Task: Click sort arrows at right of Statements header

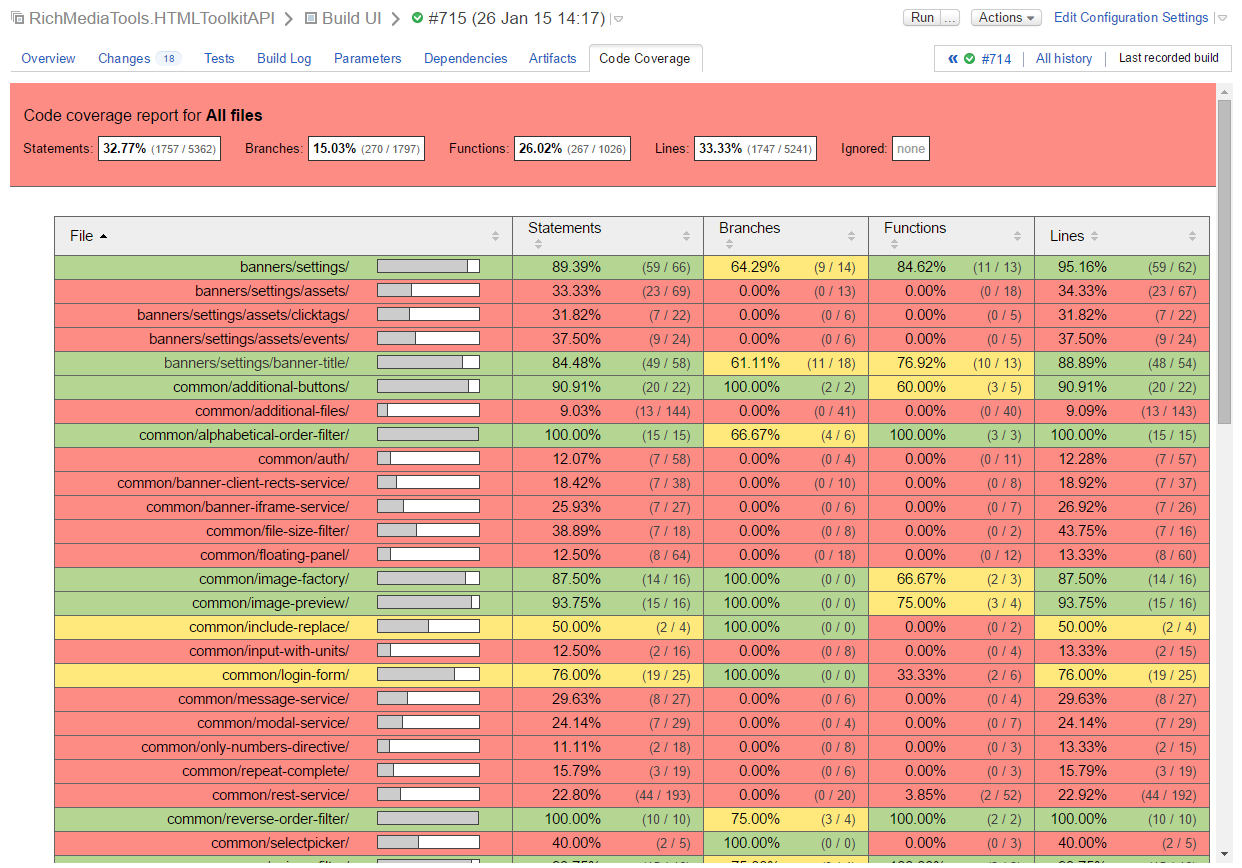Action: coord(686,236)
